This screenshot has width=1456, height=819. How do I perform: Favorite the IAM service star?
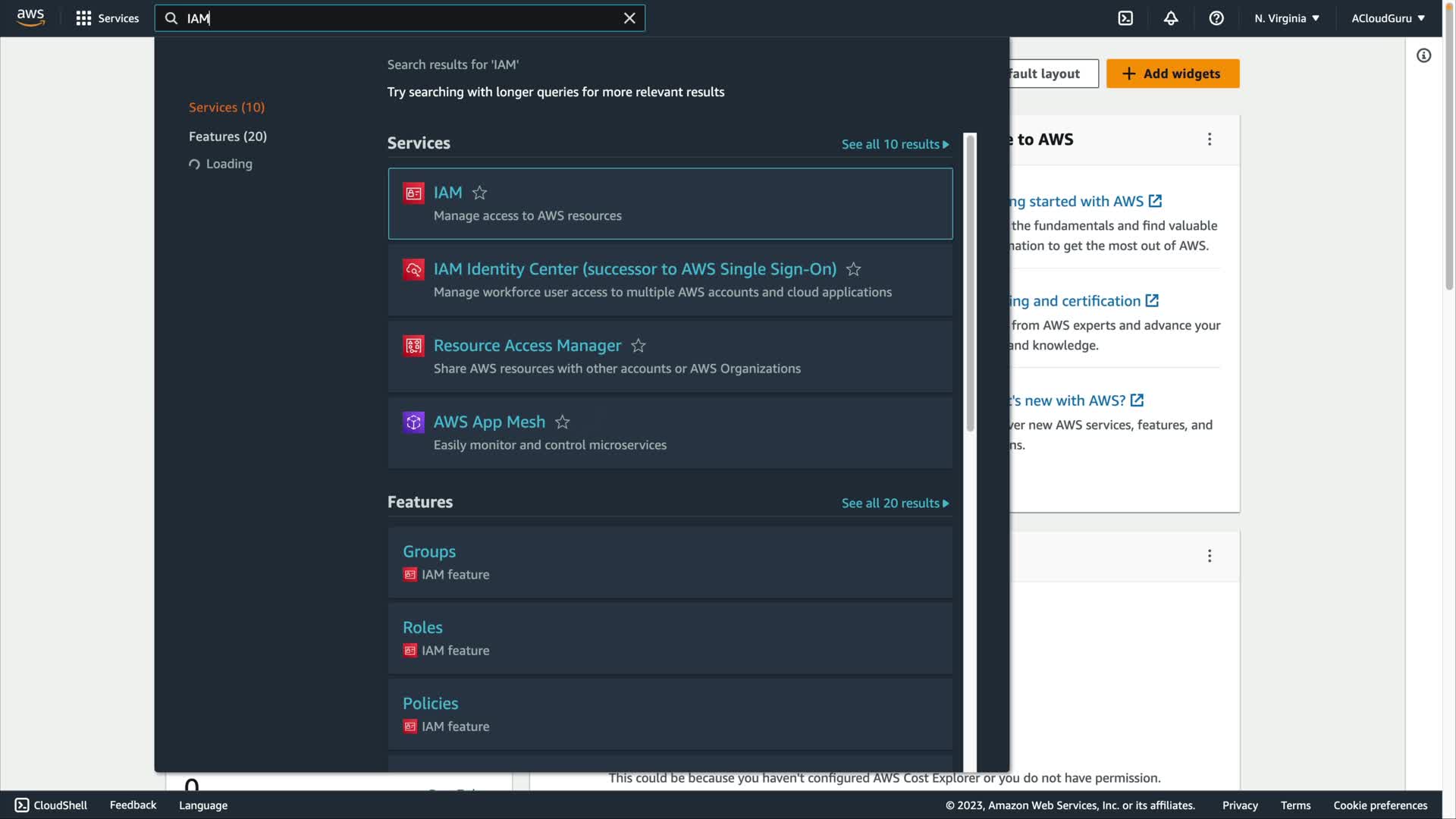pyautogui.click(x=479, y=193)
